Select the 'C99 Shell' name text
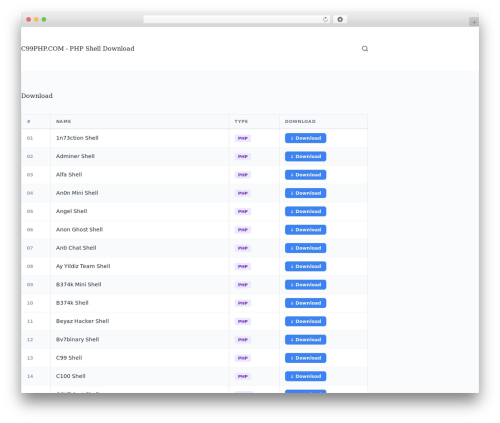 click(x=69, y=358)
